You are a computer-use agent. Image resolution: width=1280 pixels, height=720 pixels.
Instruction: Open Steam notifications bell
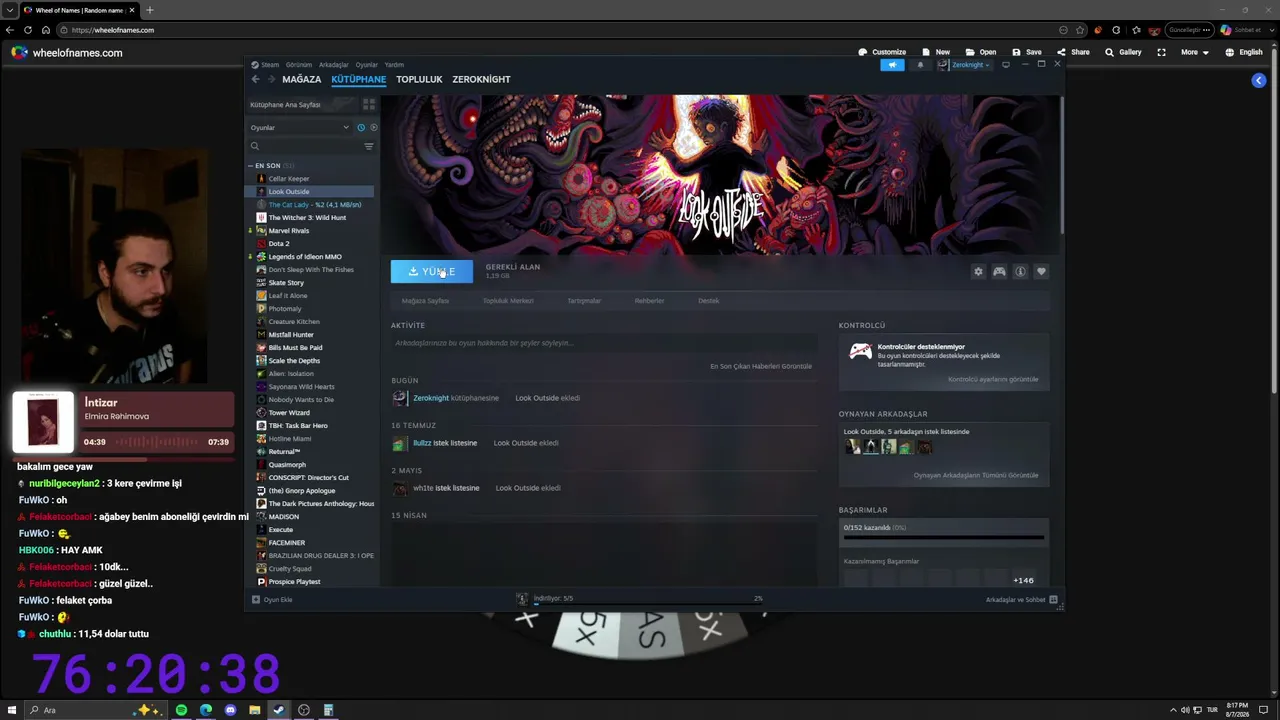click(x=920, y=65)
